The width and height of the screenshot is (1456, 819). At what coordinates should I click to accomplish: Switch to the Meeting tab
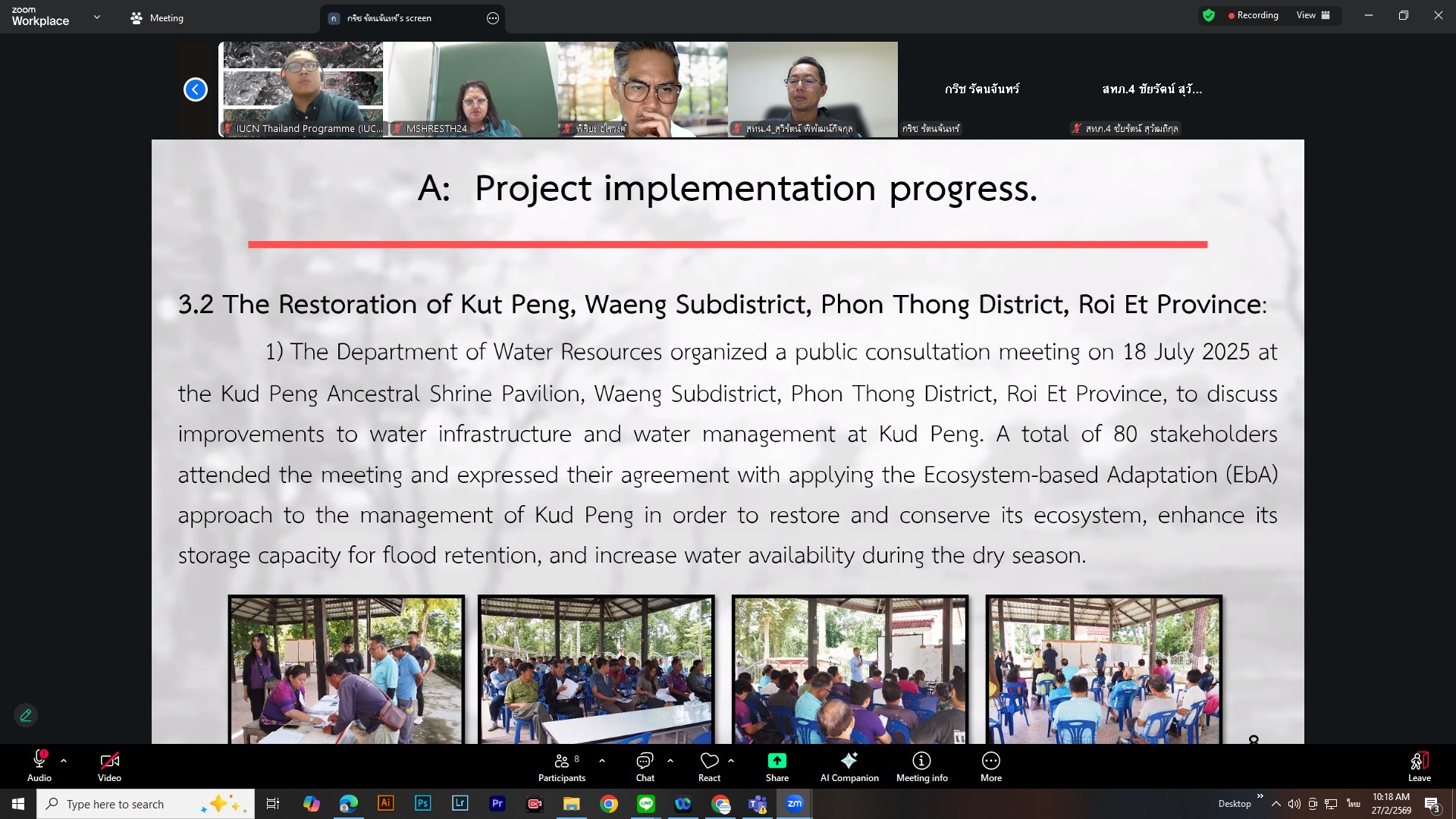tap(158, 18)
